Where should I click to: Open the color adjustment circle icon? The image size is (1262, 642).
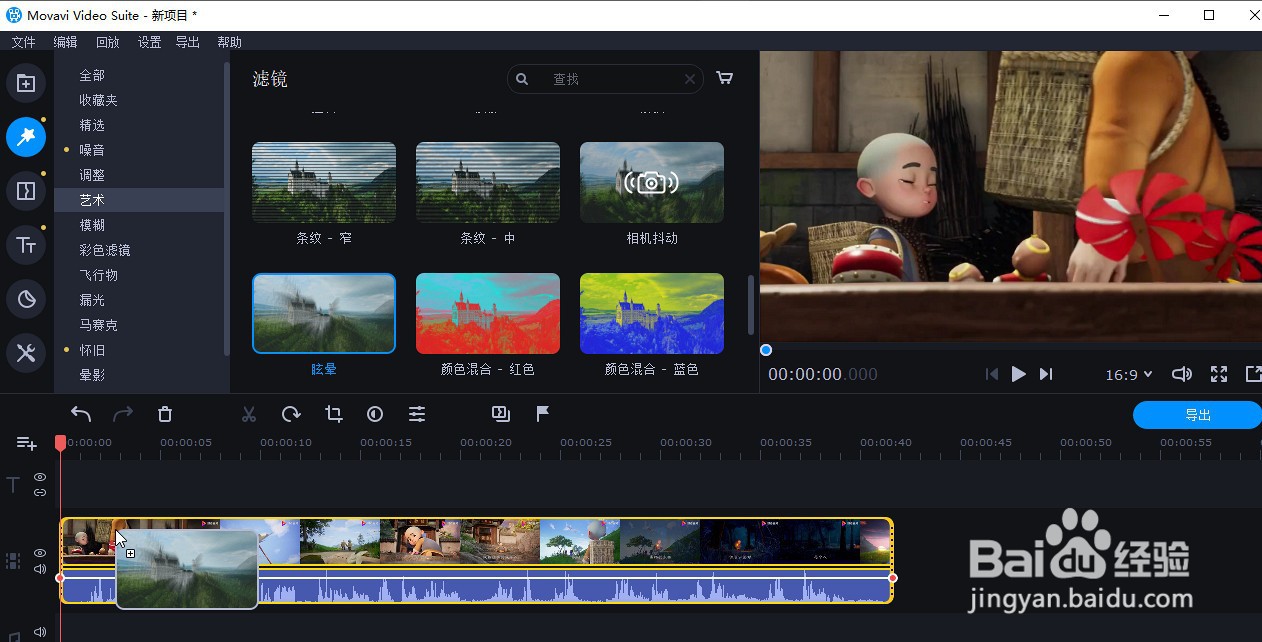375,414
